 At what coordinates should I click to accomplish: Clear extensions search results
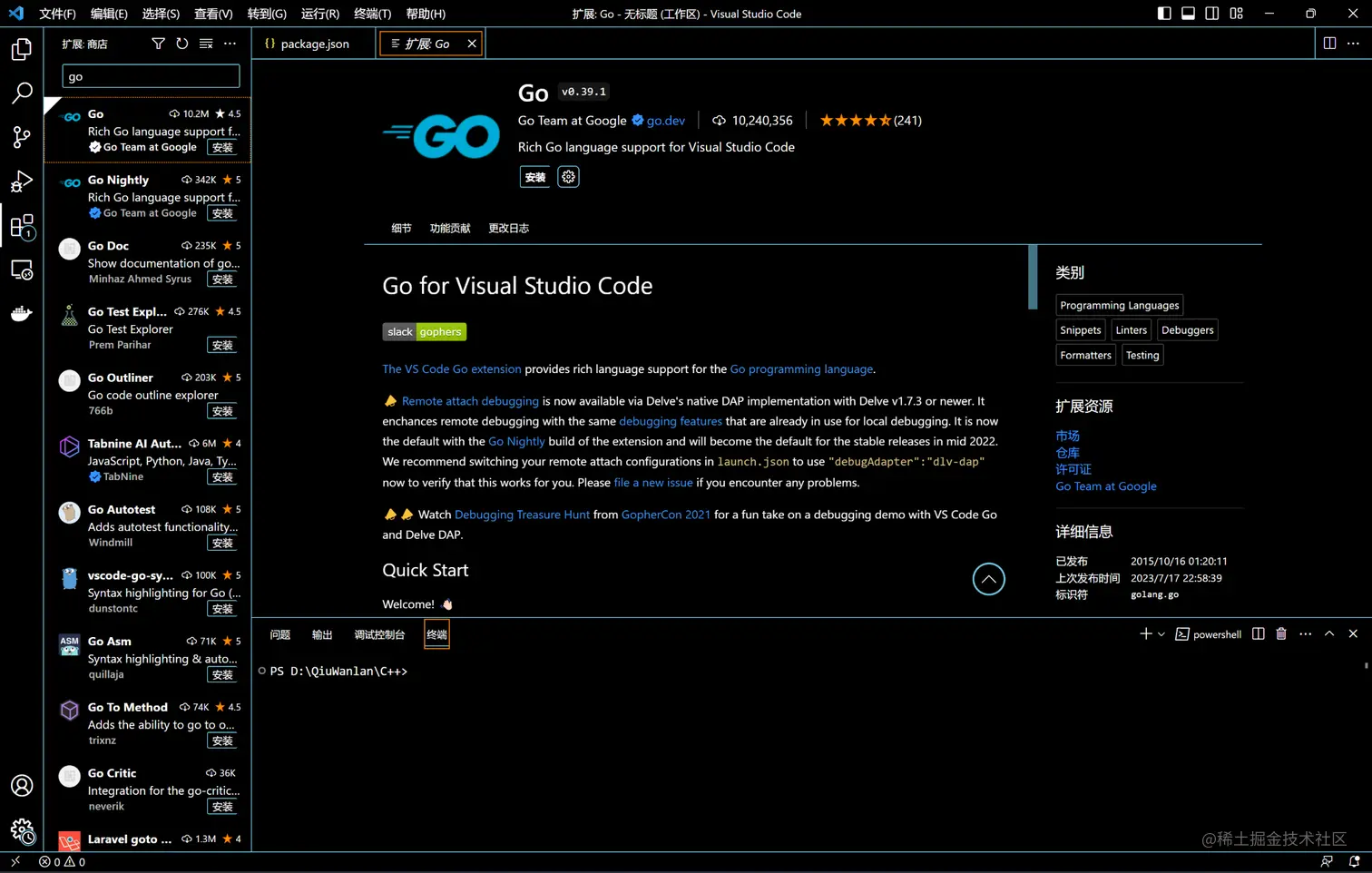206,44
